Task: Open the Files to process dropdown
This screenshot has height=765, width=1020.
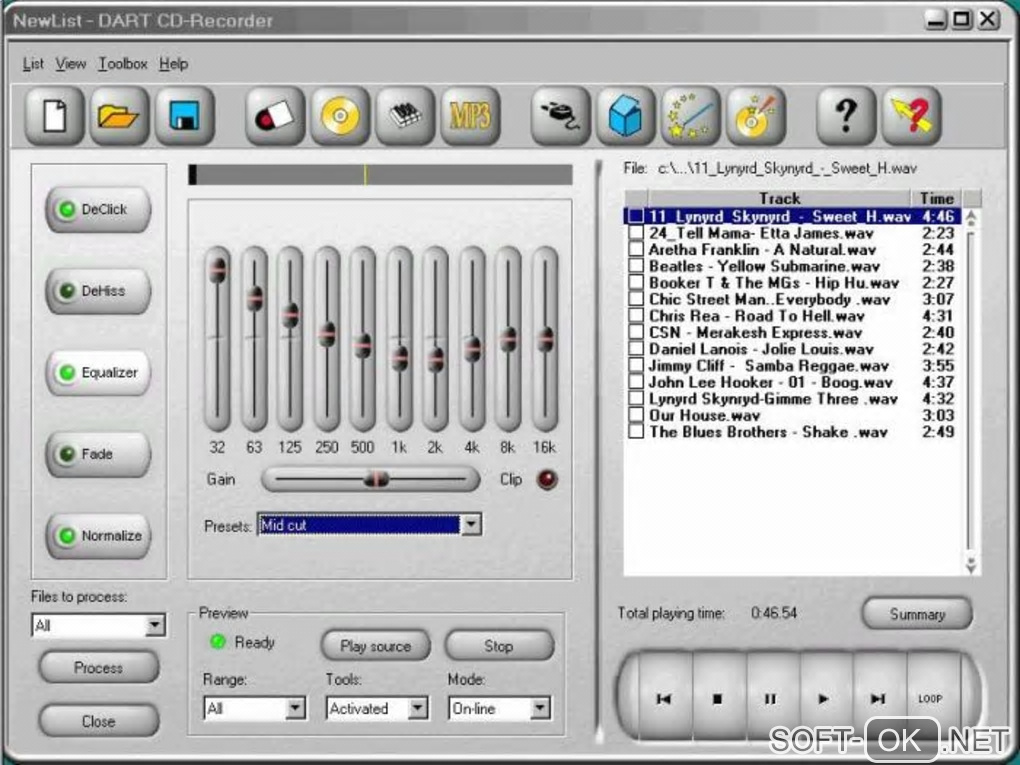Action: tap(155, 626)
